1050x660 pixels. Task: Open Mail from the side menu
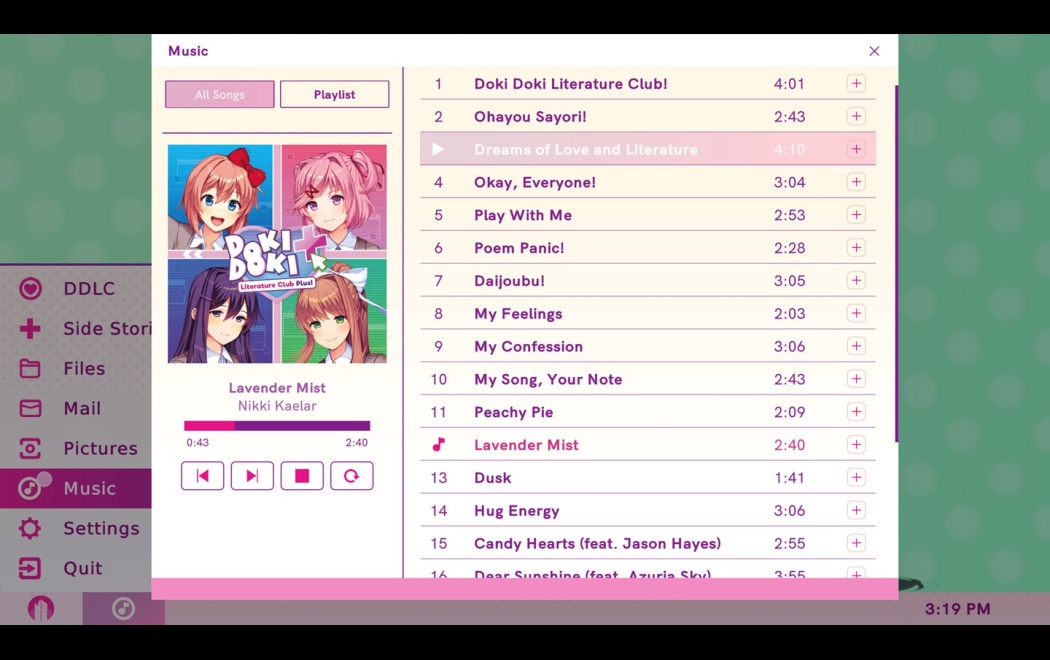click(x=76, y=408)
